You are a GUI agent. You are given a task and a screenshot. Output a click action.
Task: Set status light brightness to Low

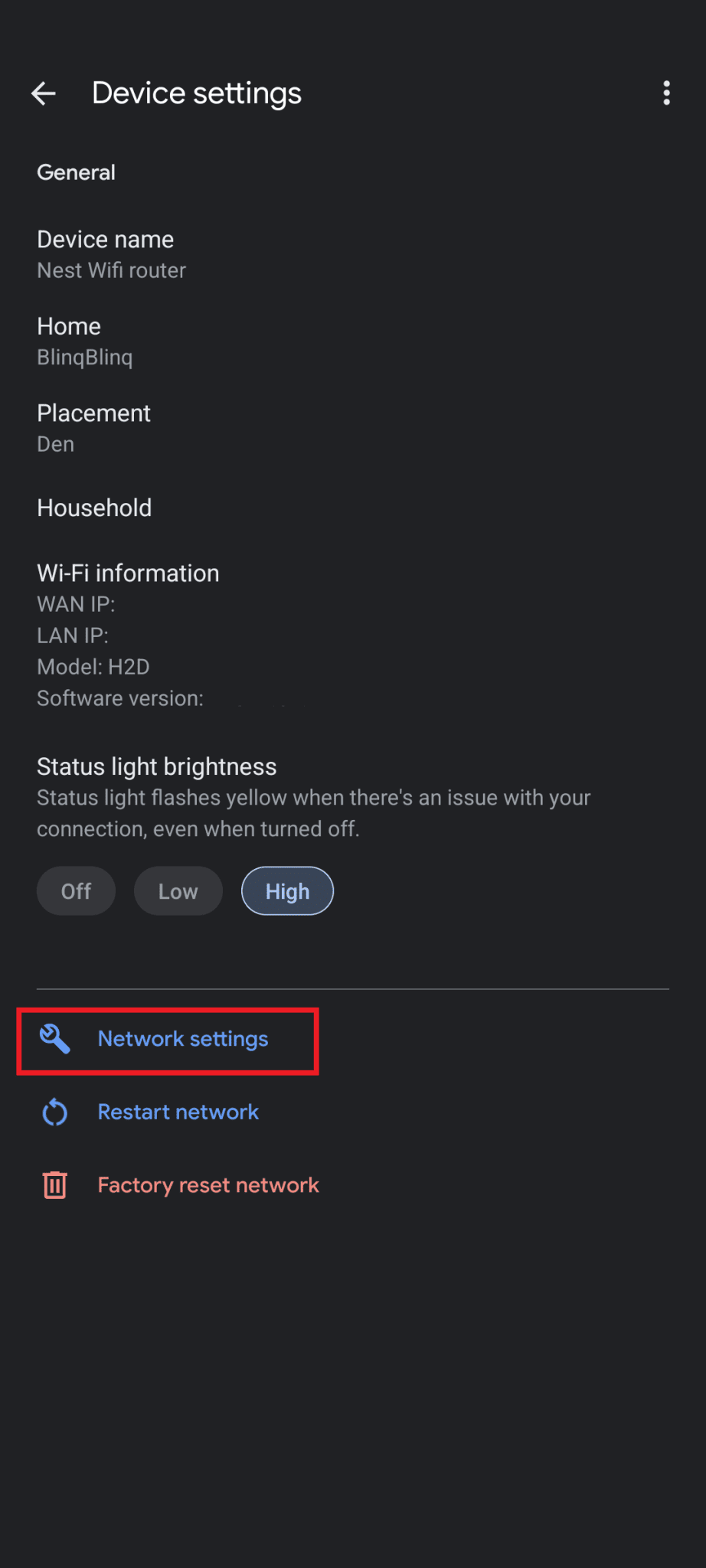[178, 890]
